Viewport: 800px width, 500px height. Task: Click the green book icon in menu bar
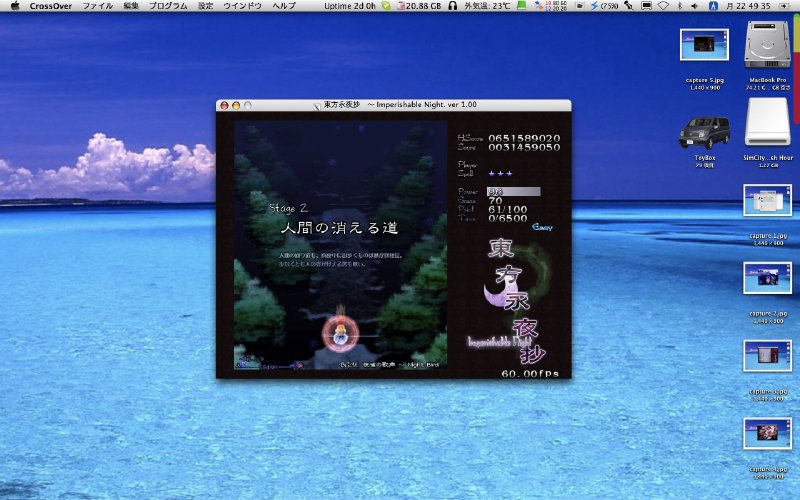point(521,6)
